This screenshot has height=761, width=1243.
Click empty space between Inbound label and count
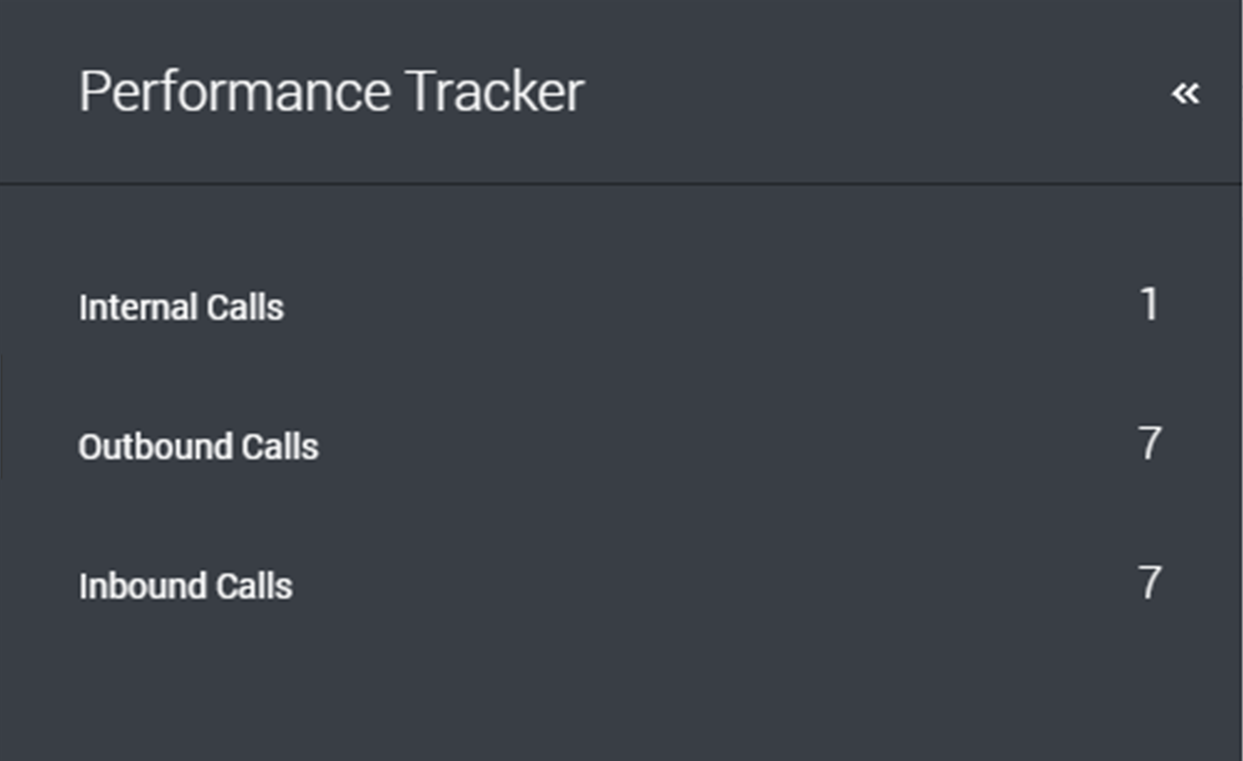(x=700, y=585)
